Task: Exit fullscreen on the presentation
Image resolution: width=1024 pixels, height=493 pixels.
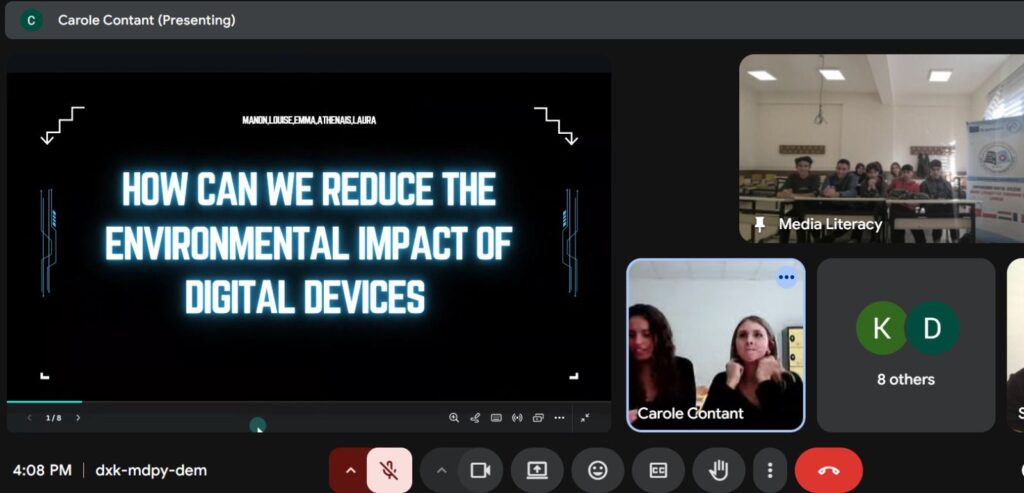Action: [585, 418]
